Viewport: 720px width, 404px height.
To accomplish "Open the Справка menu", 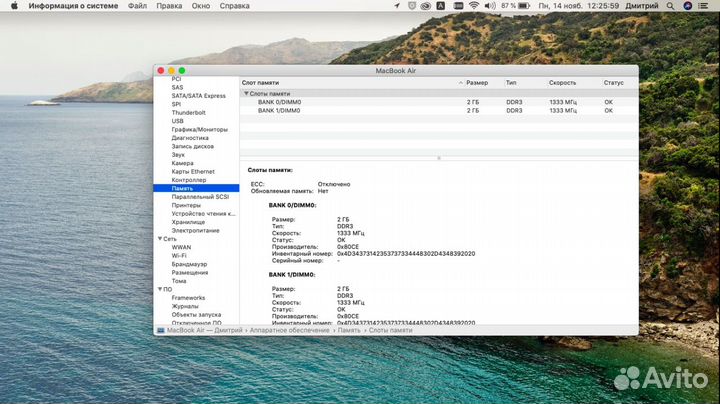I will pyautogui.click(x=234, y=6).
